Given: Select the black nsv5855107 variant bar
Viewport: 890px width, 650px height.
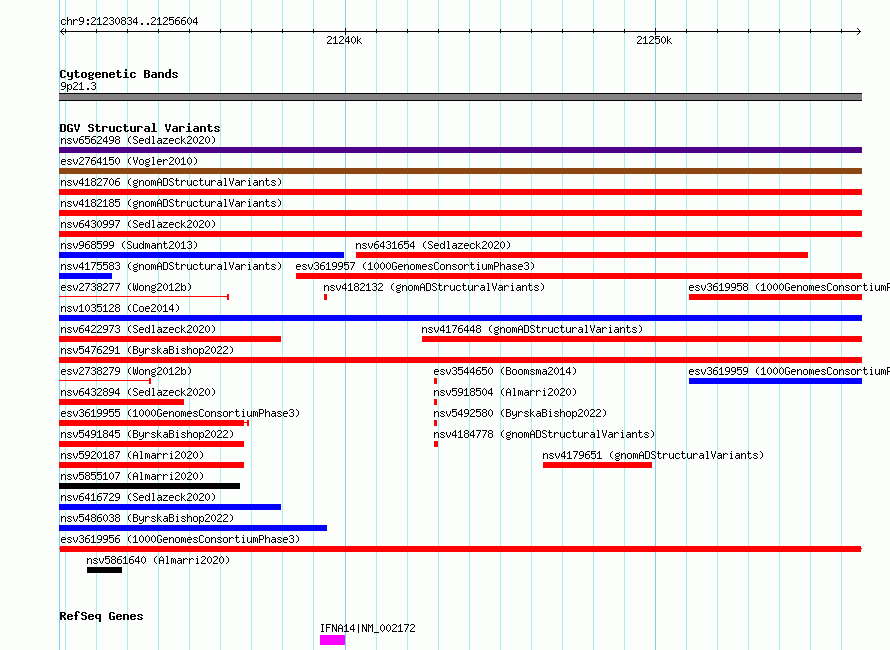Looking at the screenshot, I should (149, 486).
